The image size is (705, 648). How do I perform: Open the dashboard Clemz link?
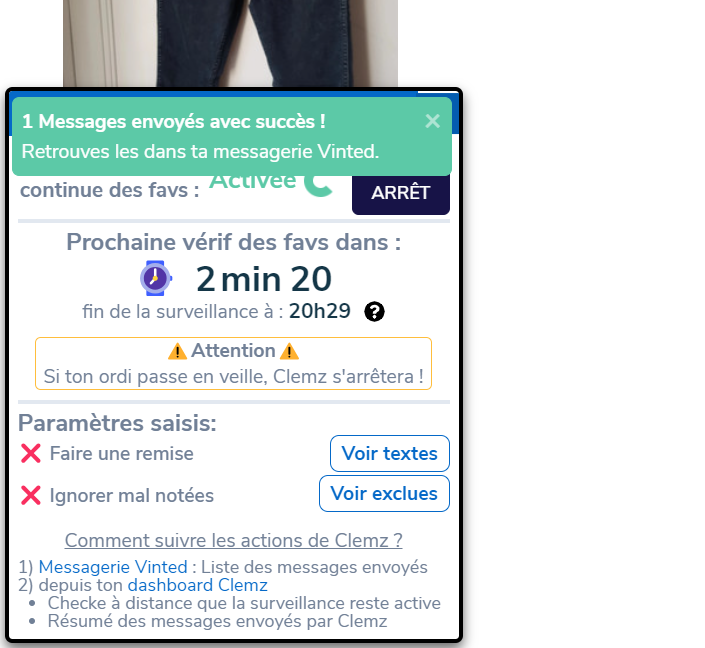click(197, 585)
